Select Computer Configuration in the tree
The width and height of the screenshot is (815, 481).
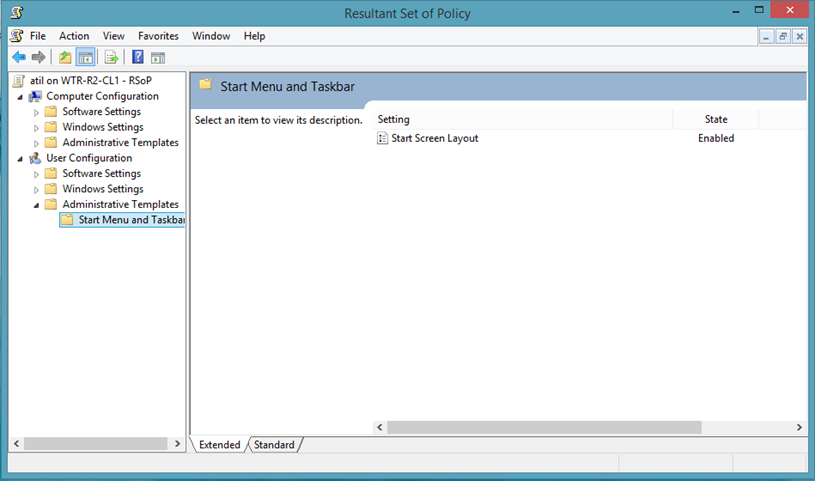[102, 96]
